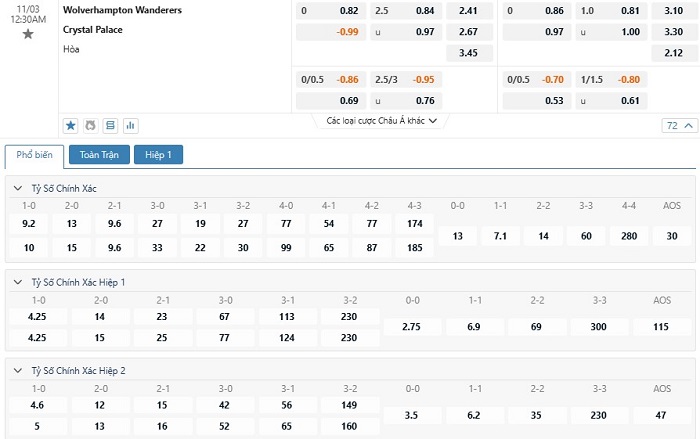Expand Các loại cược Châu Á khác dropdown

click(x=381, y=121)
